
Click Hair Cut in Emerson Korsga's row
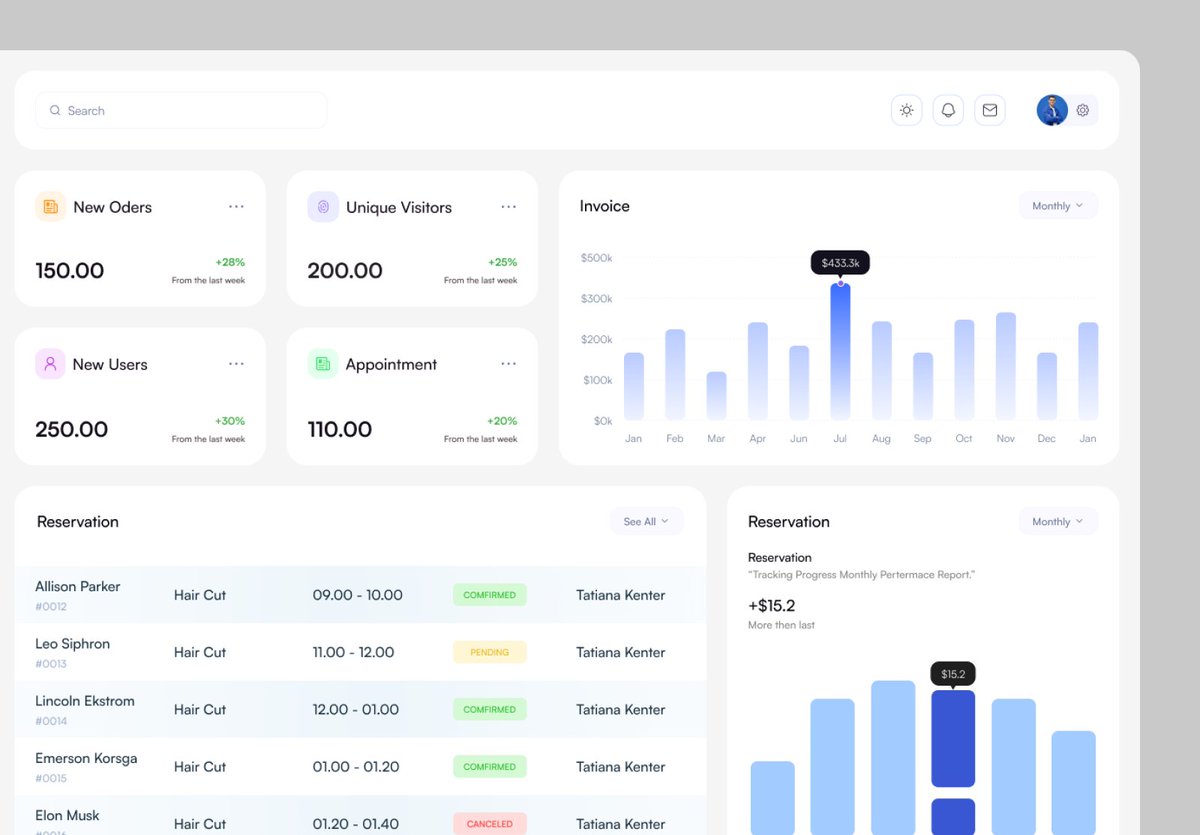[200, 767]
